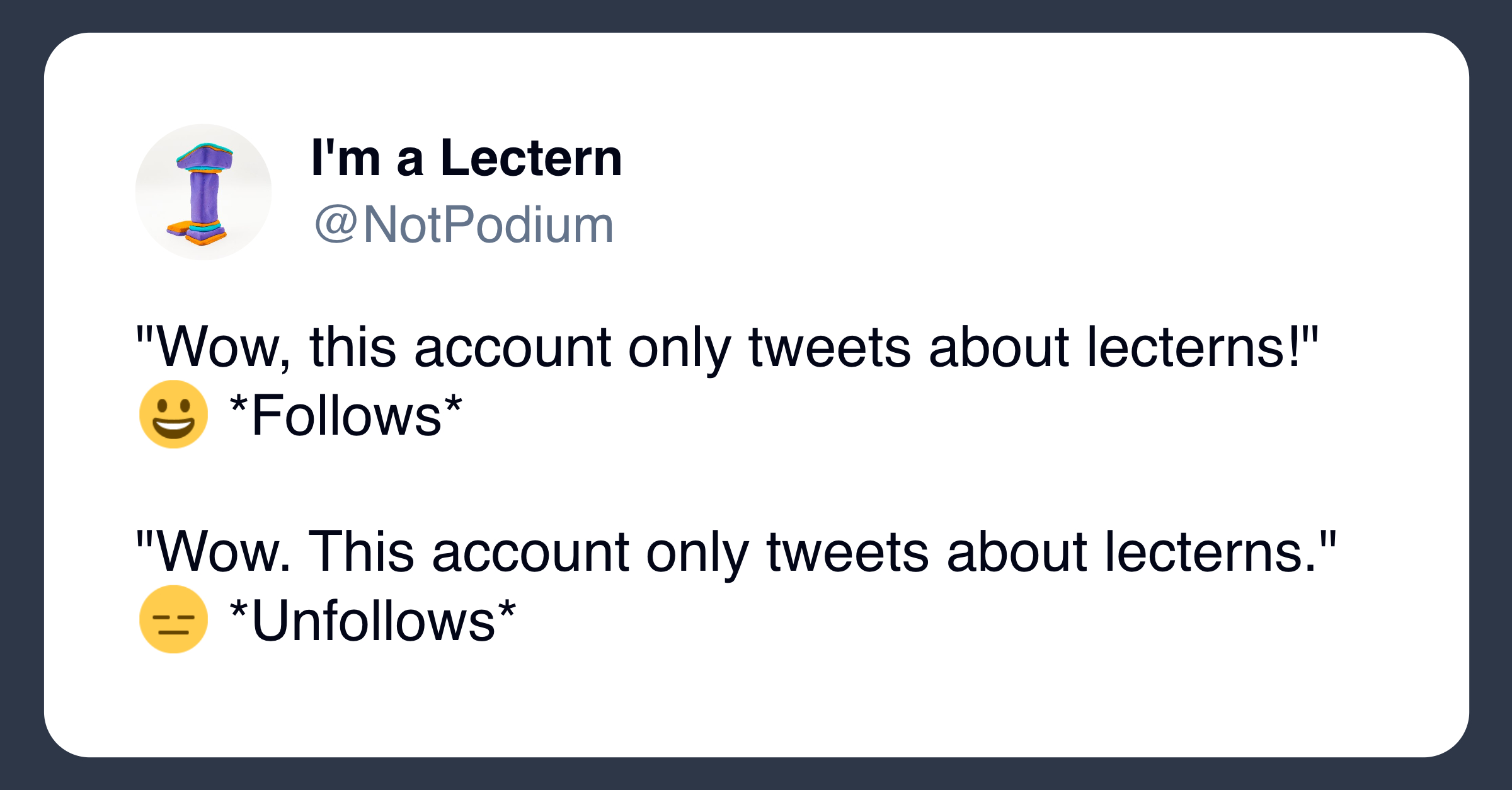Click "account" in the first quote line
This screenshot has width=1512, height=790.
[512, 347]
